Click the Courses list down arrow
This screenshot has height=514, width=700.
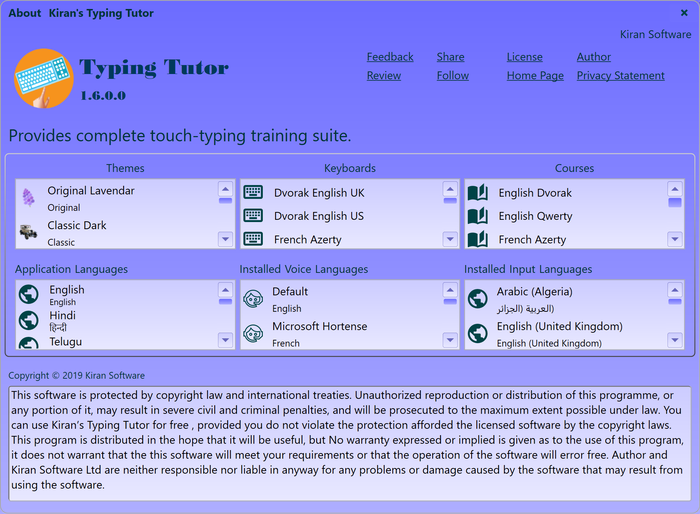[675, 239]
